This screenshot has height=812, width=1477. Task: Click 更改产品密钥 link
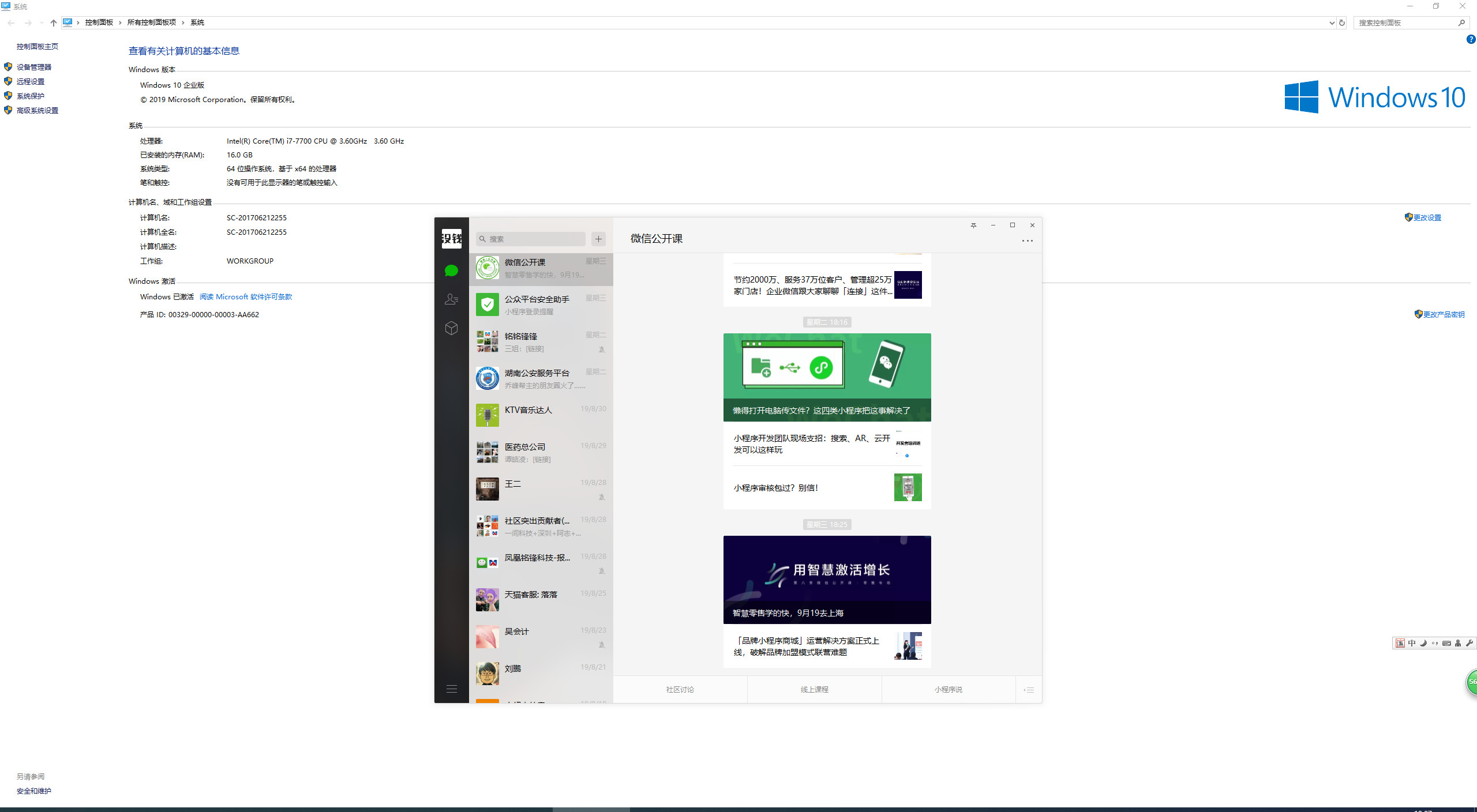(x=1444, y=314)
